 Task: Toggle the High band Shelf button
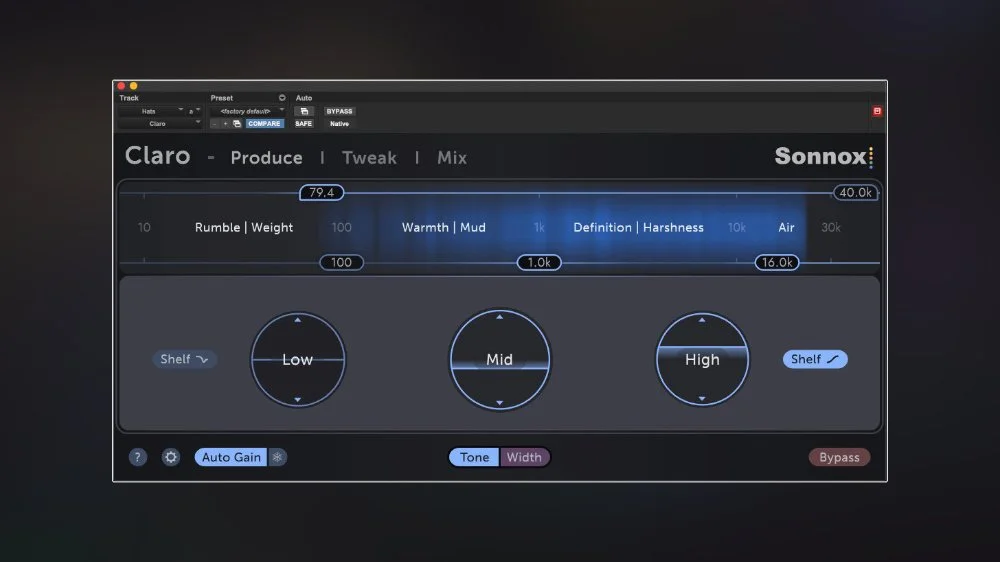pyautogui.click(x=814, y=359)
